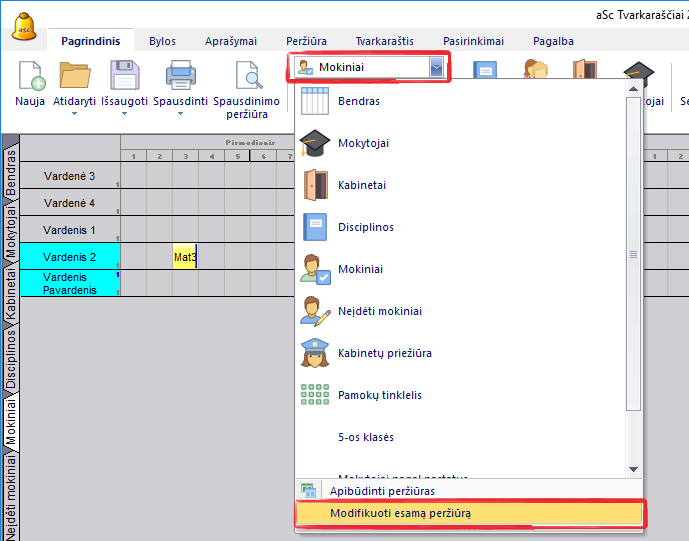This screenshot has width=689, height=541.
Task: Open the Aprašymai ribbon tab
Action: tap(230, 41)
